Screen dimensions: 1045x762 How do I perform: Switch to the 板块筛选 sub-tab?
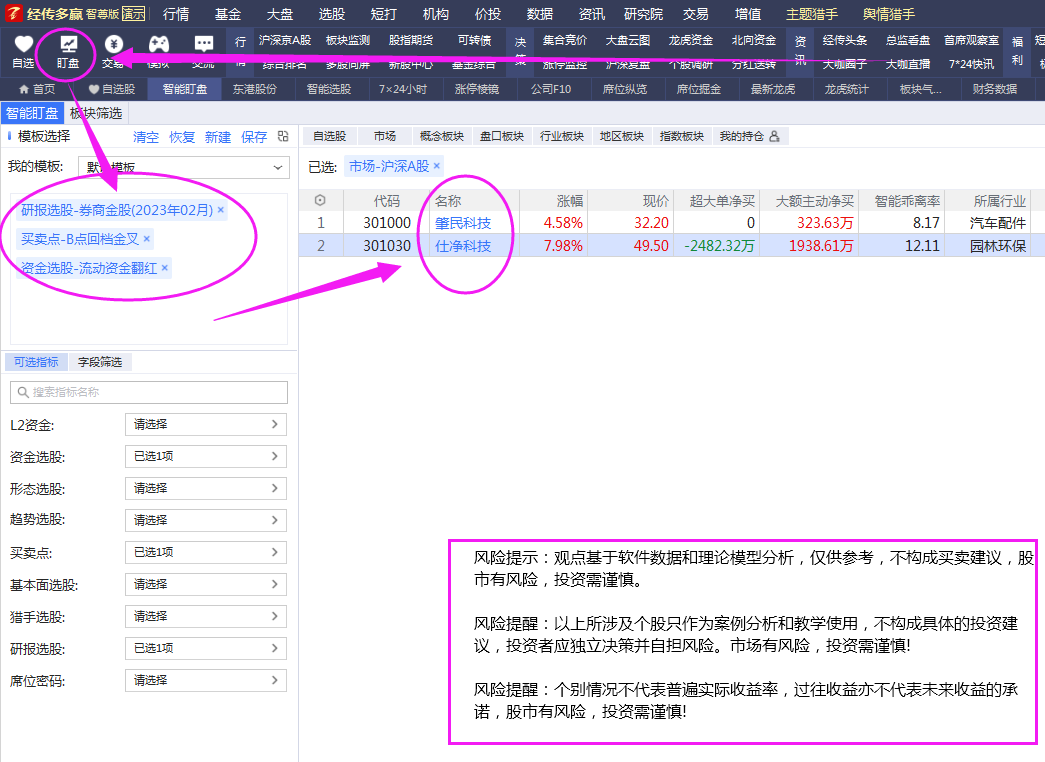tap(96, 113)
